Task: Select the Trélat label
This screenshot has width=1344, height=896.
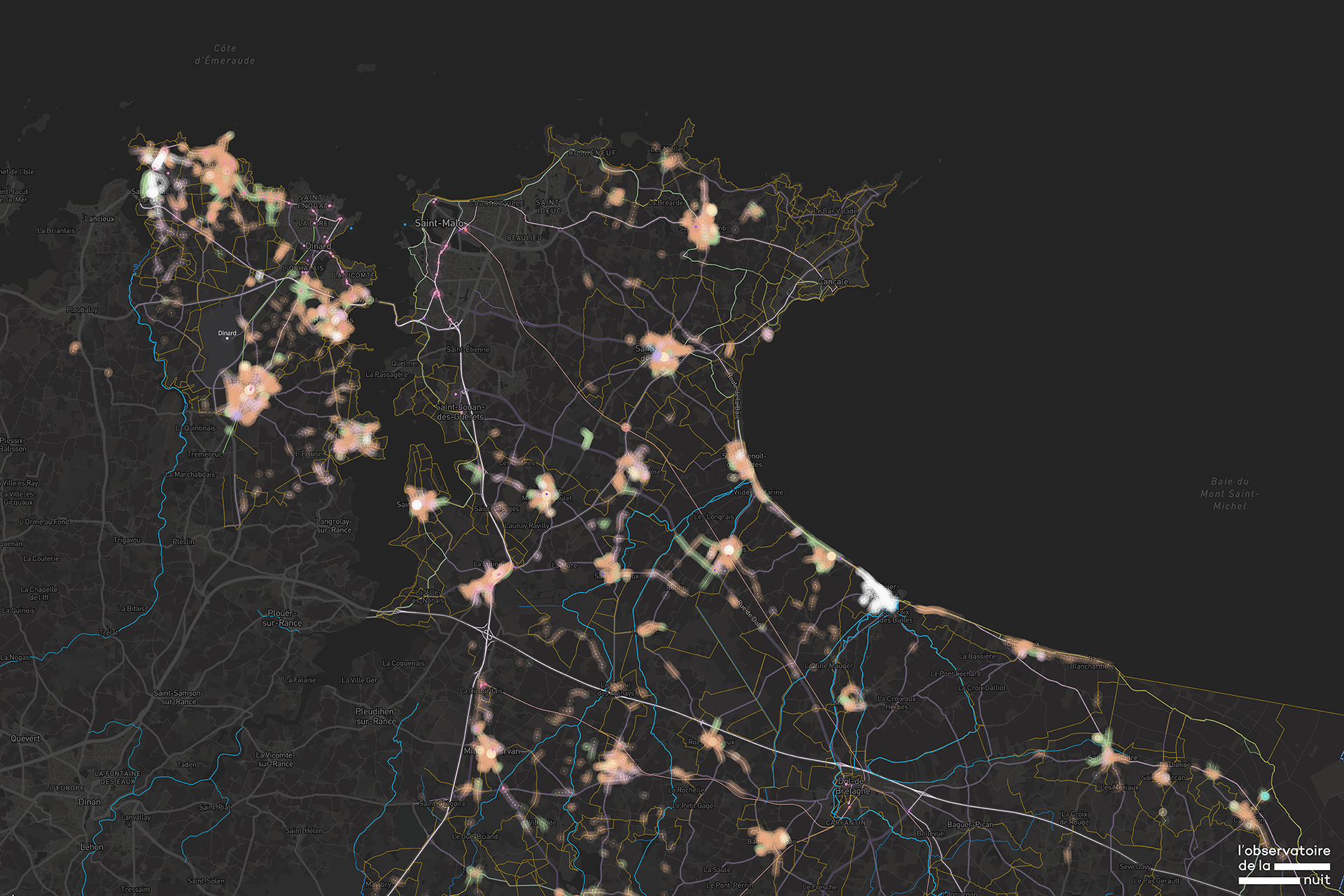Action: 108,633
